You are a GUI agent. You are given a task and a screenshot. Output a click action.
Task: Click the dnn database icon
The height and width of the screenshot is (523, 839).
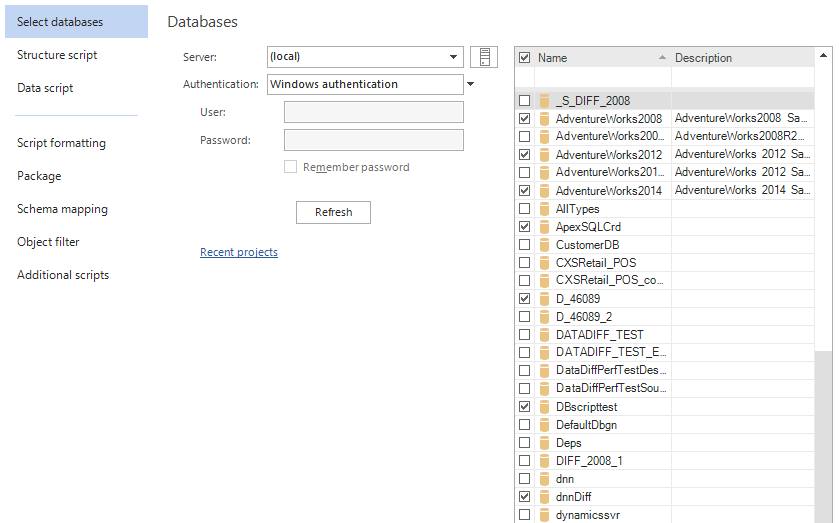(544, 479)
